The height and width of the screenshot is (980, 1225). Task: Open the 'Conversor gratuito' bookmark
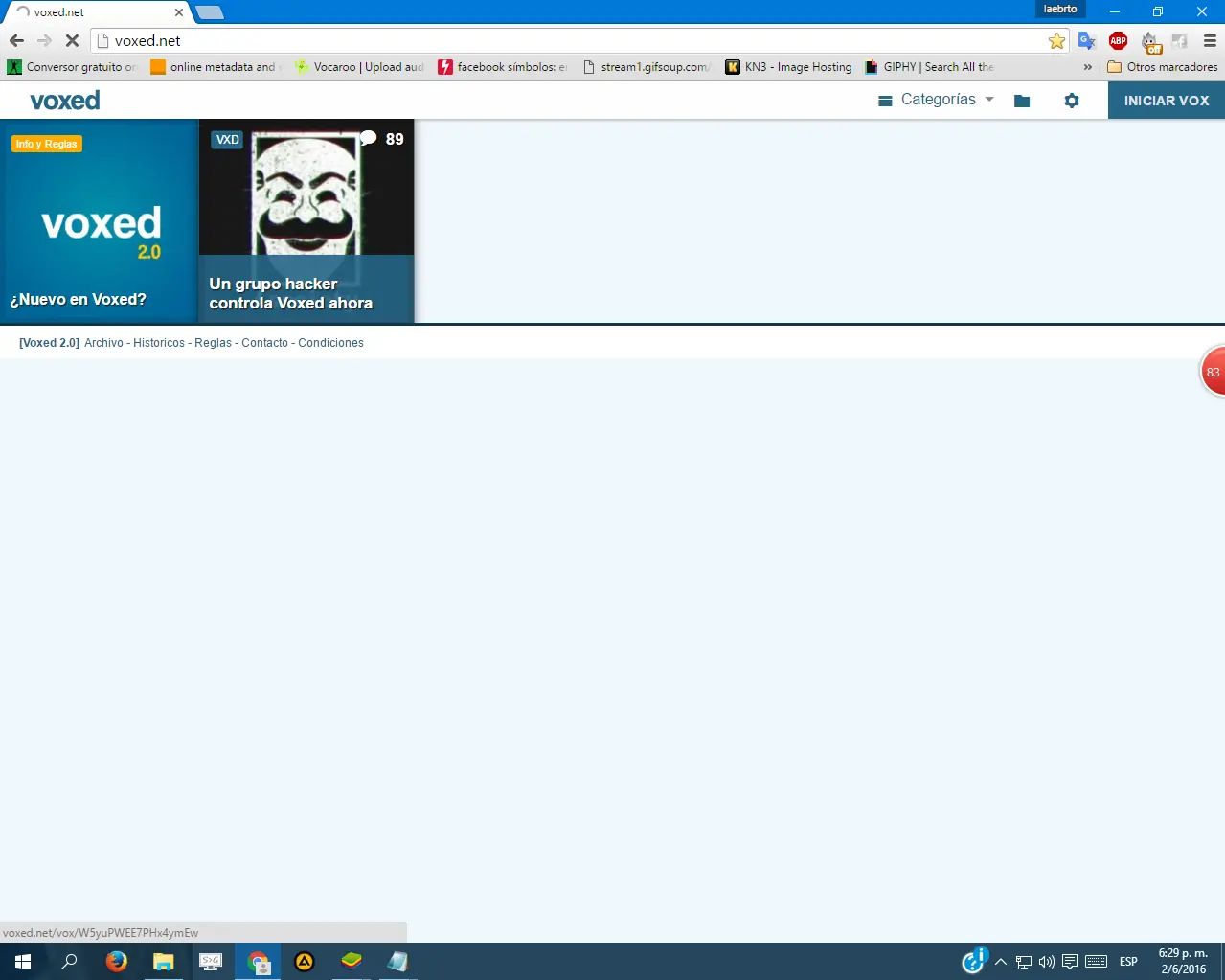pos(73,67)
